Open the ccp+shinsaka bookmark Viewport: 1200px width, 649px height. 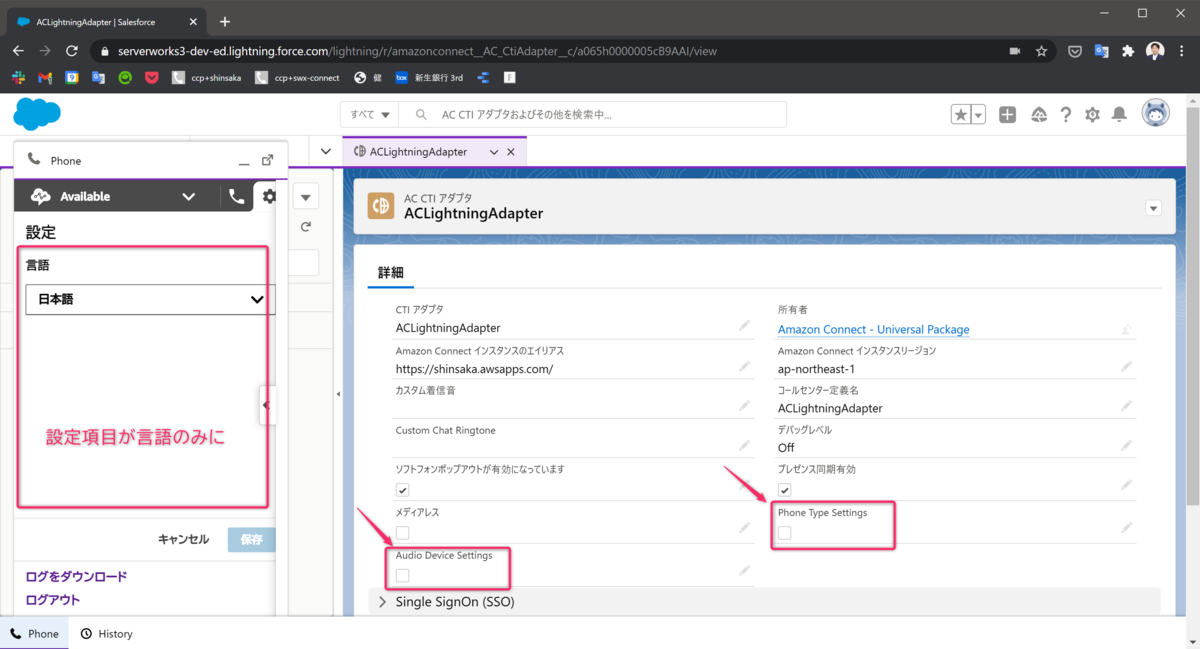[207, 77]
